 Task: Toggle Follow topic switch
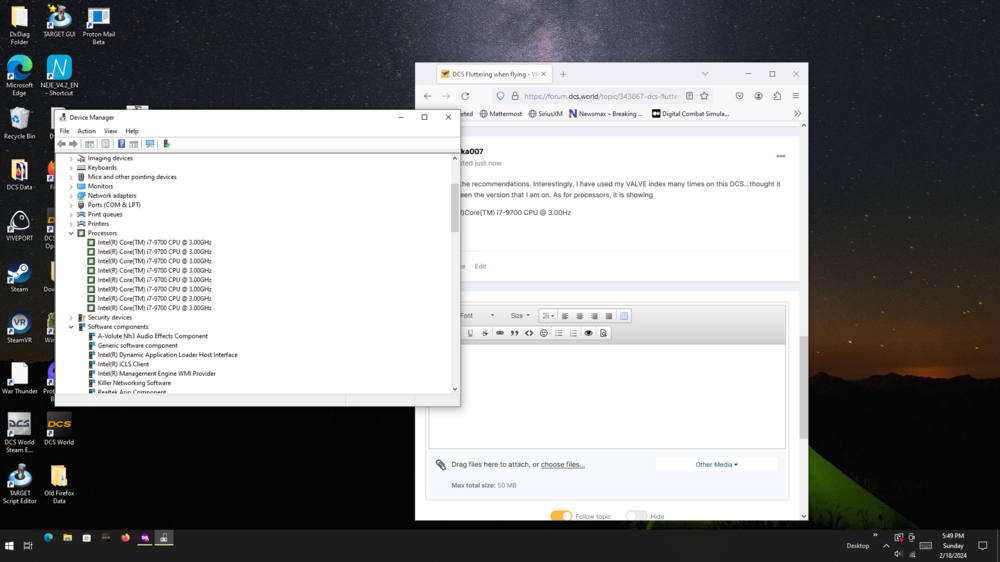coord(561,516)
